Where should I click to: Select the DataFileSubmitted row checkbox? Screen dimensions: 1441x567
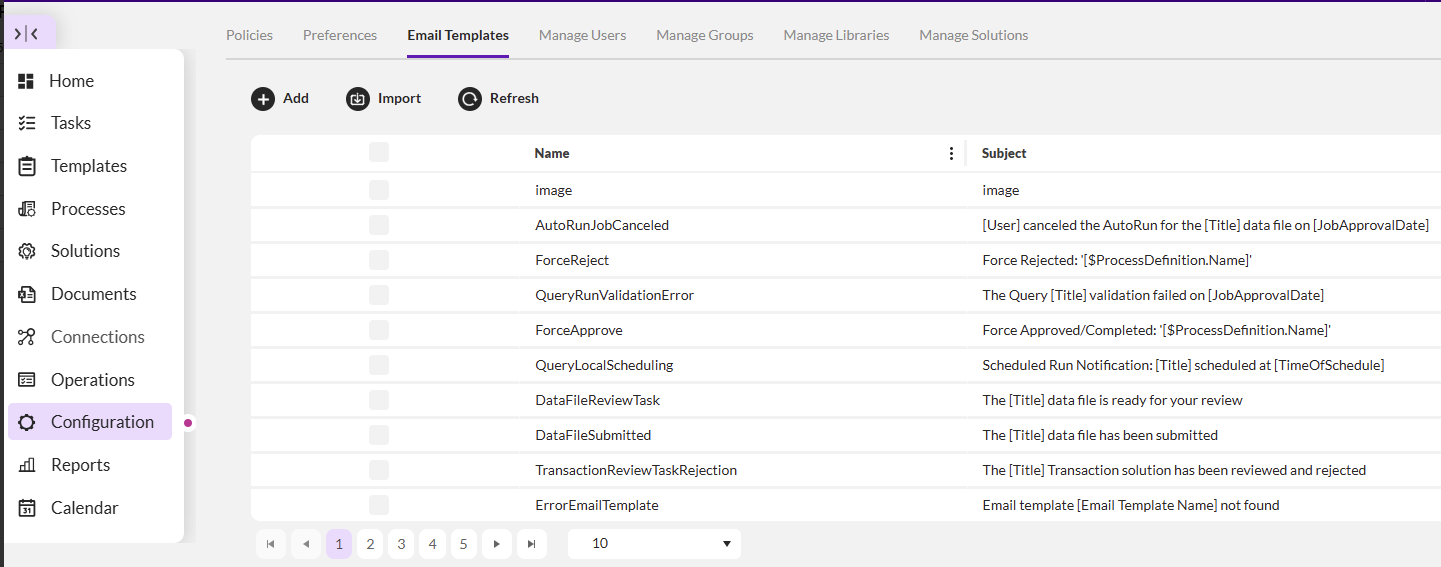[x=379, y=435]
